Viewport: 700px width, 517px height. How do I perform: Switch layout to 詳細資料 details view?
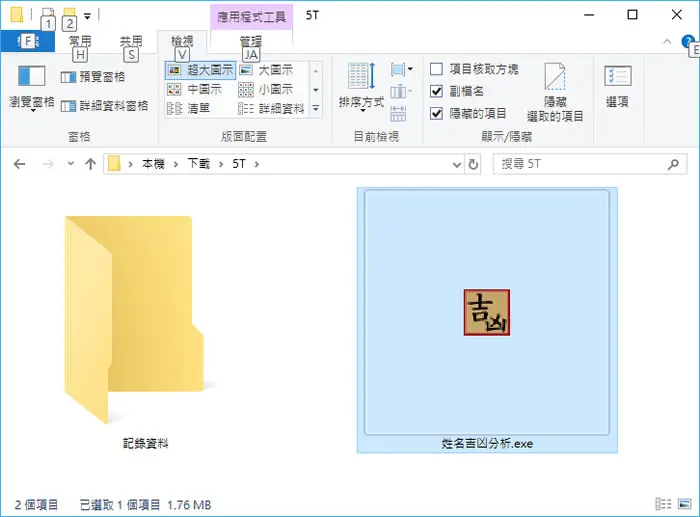(271, 108)
